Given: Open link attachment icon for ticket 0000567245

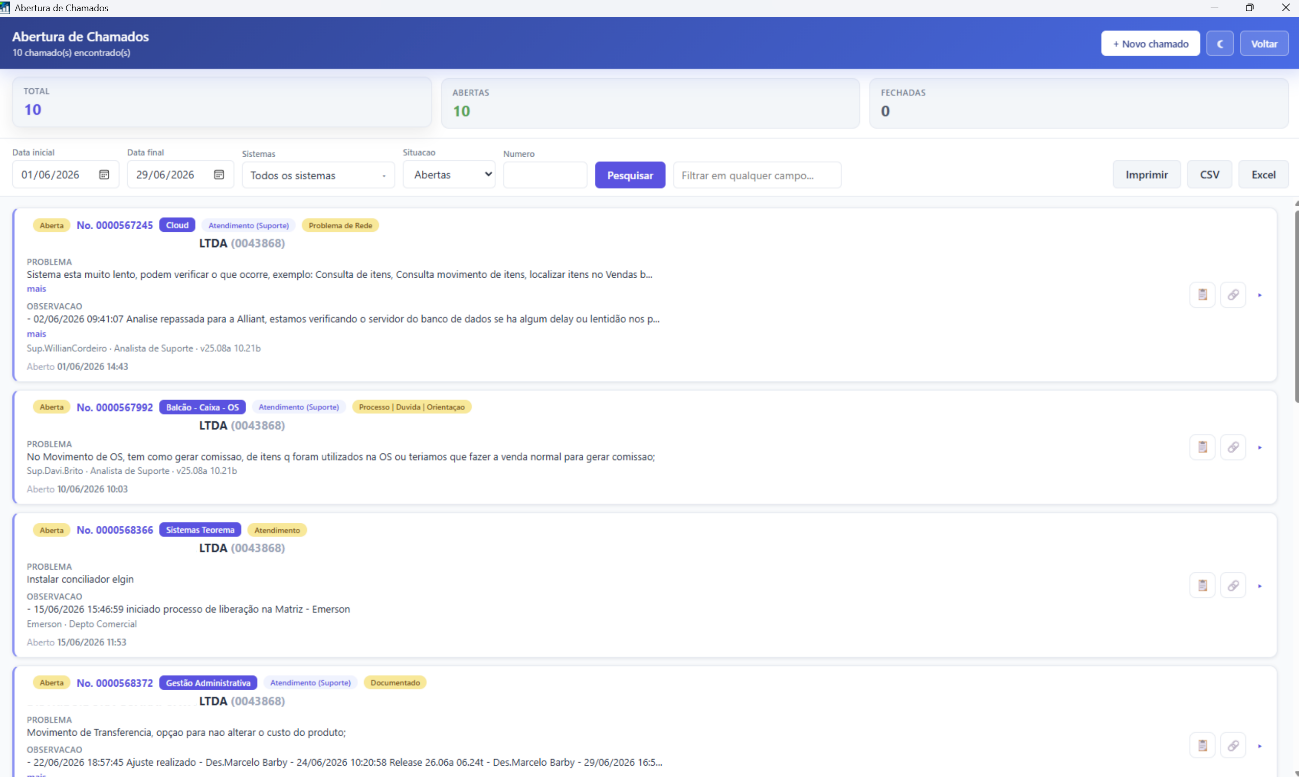Looking at the screenshot, I should click(x=1233, y=295).
